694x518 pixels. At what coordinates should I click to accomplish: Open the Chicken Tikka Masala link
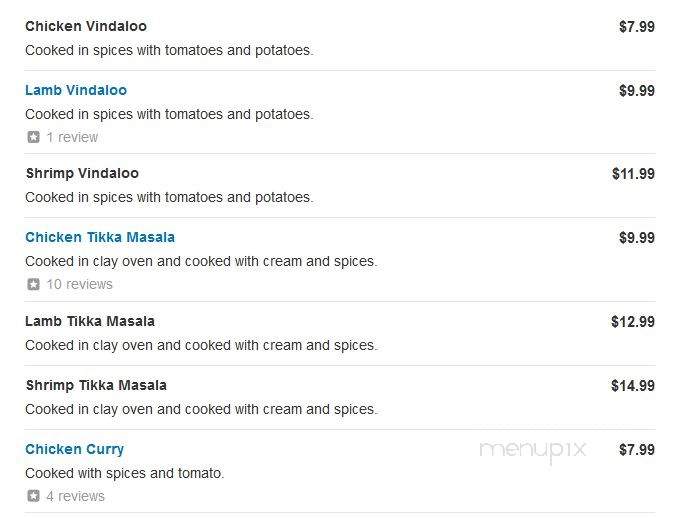(x=100, y=237)
